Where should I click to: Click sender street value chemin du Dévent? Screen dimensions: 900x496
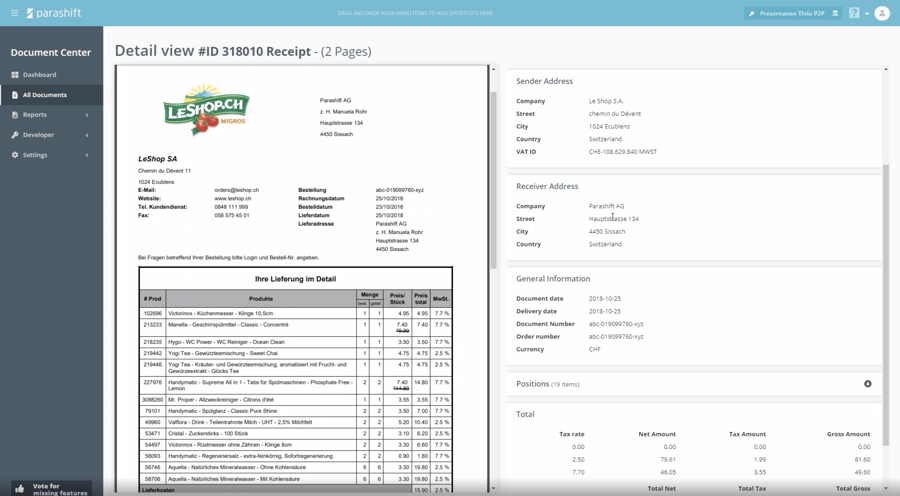pos(615,114)
